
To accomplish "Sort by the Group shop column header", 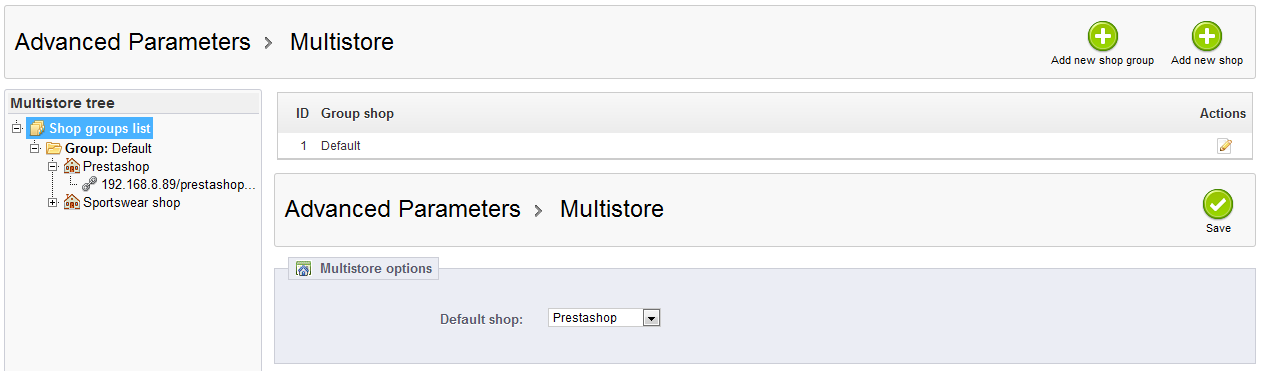I will tap(357, 114).
